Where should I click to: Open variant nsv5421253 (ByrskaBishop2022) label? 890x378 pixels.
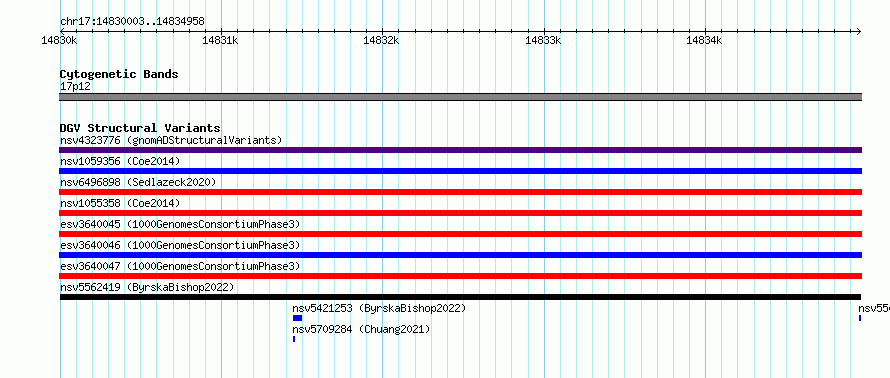coord(379,308)
